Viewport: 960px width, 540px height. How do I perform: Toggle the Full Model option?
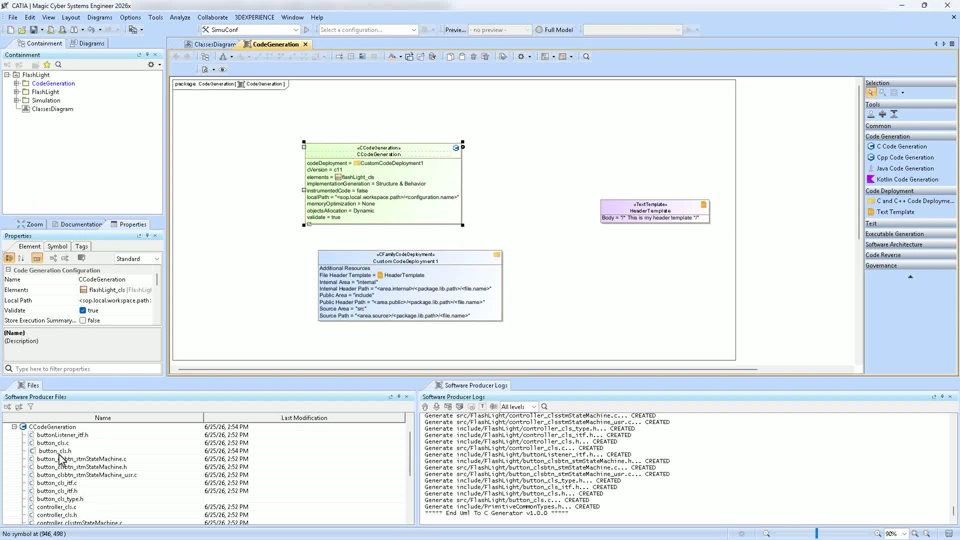554,29
